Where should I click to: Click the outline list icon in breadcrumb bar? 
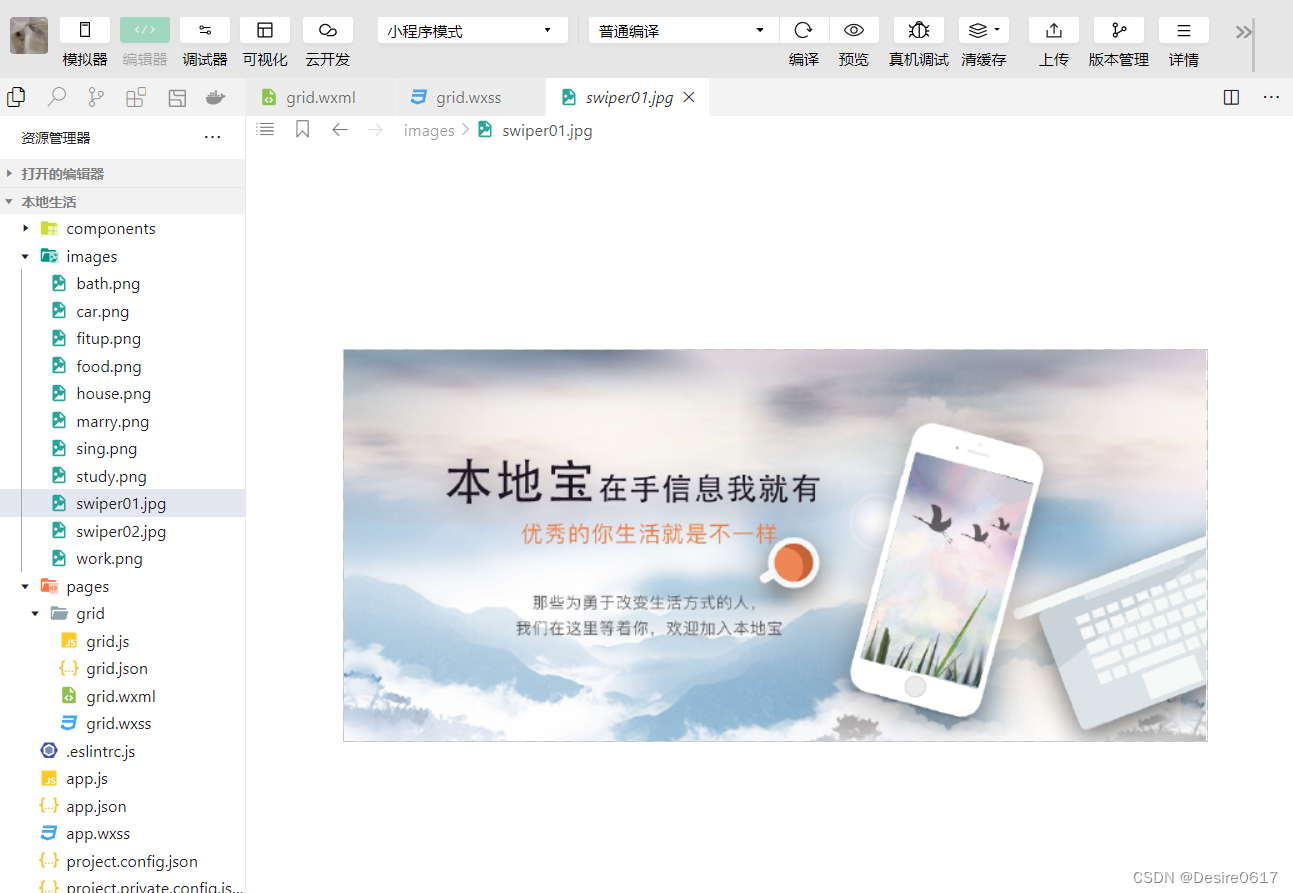coord(265,129)
